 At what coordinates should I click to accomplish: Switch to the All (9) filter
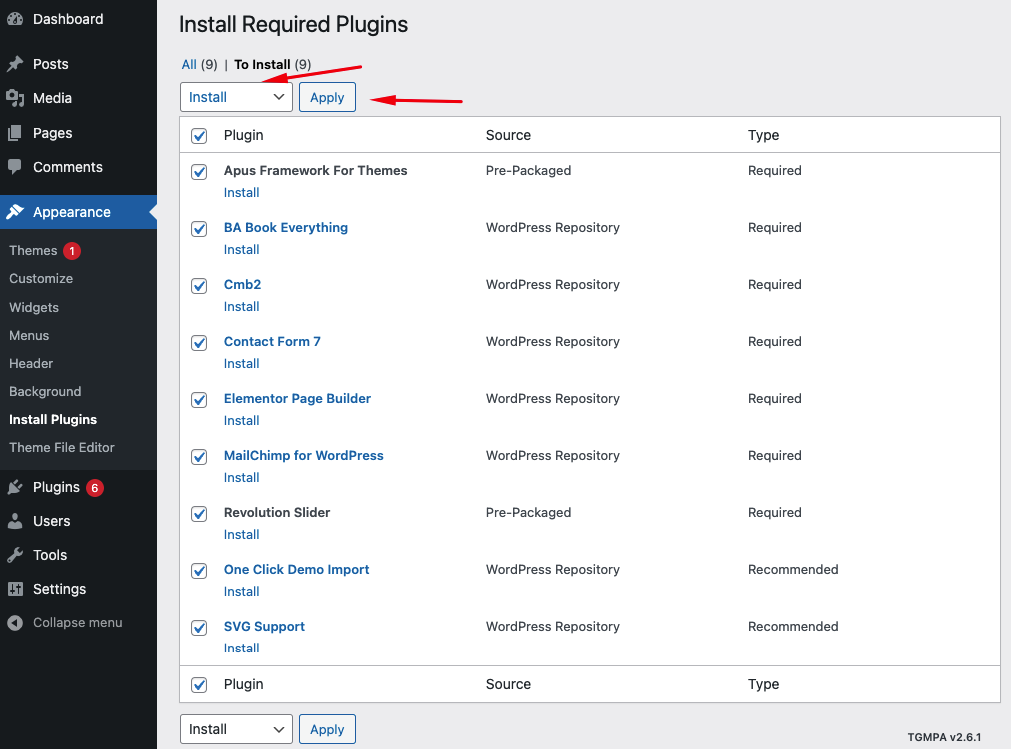189,64
